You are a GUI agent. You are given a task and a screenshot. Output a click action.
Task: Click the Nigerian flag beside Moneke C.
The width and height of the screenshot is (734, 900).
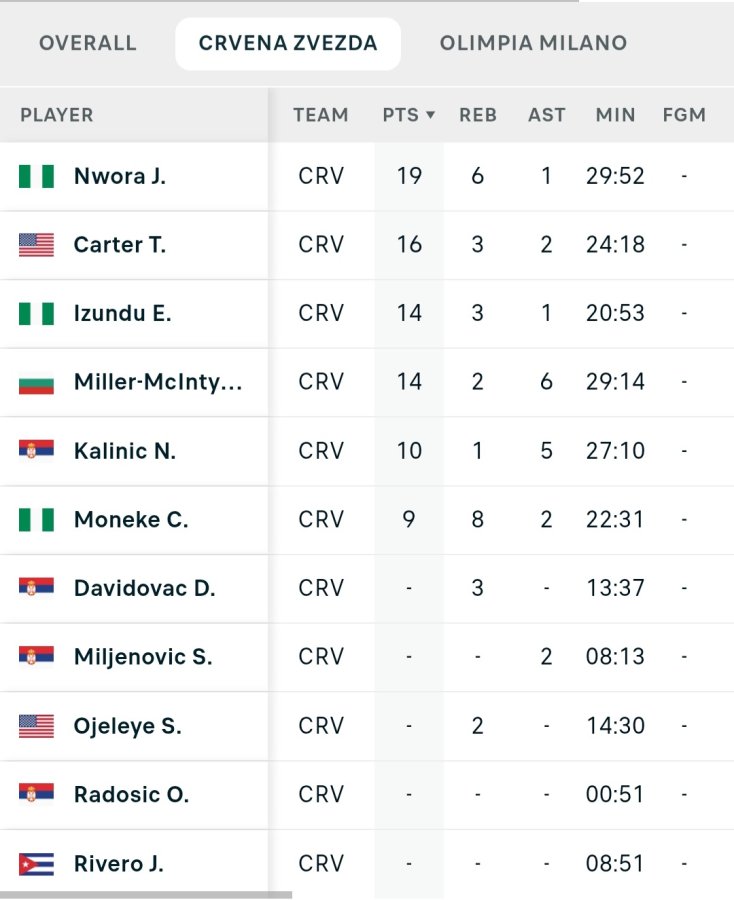36,519
